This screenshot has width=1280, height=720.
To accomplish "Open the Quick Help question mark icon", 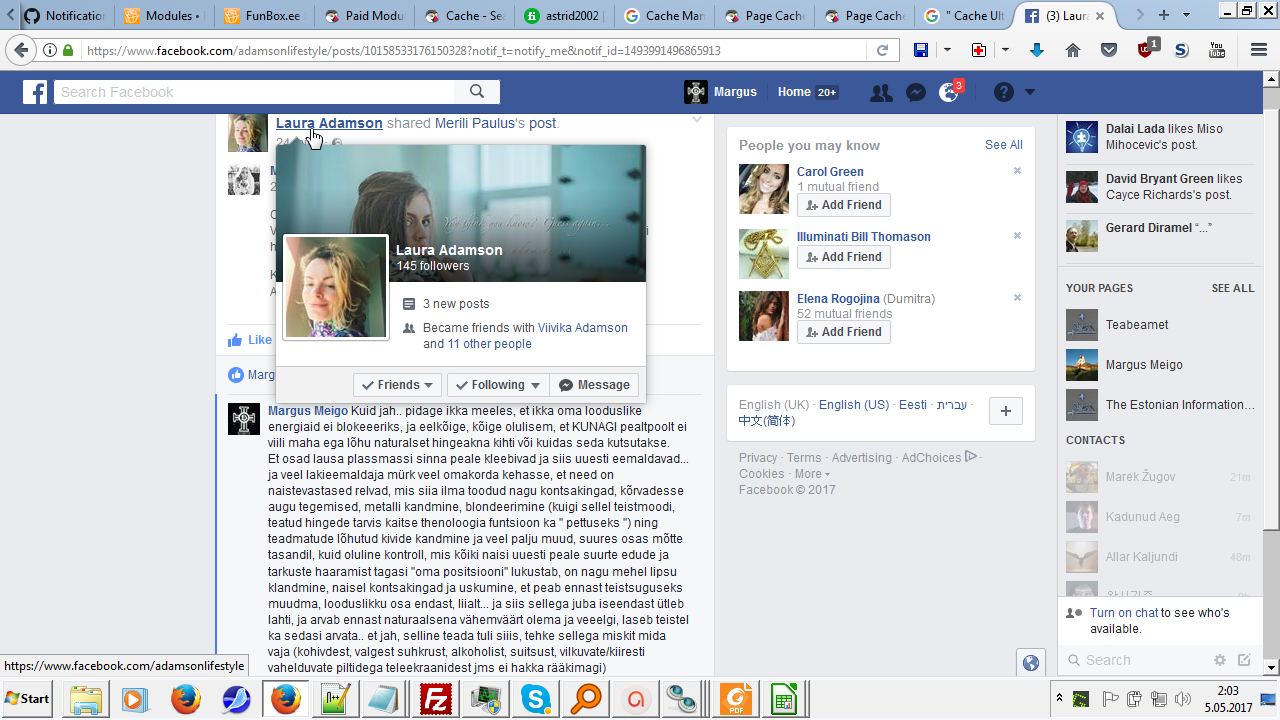I will (x=1004, y=92).
